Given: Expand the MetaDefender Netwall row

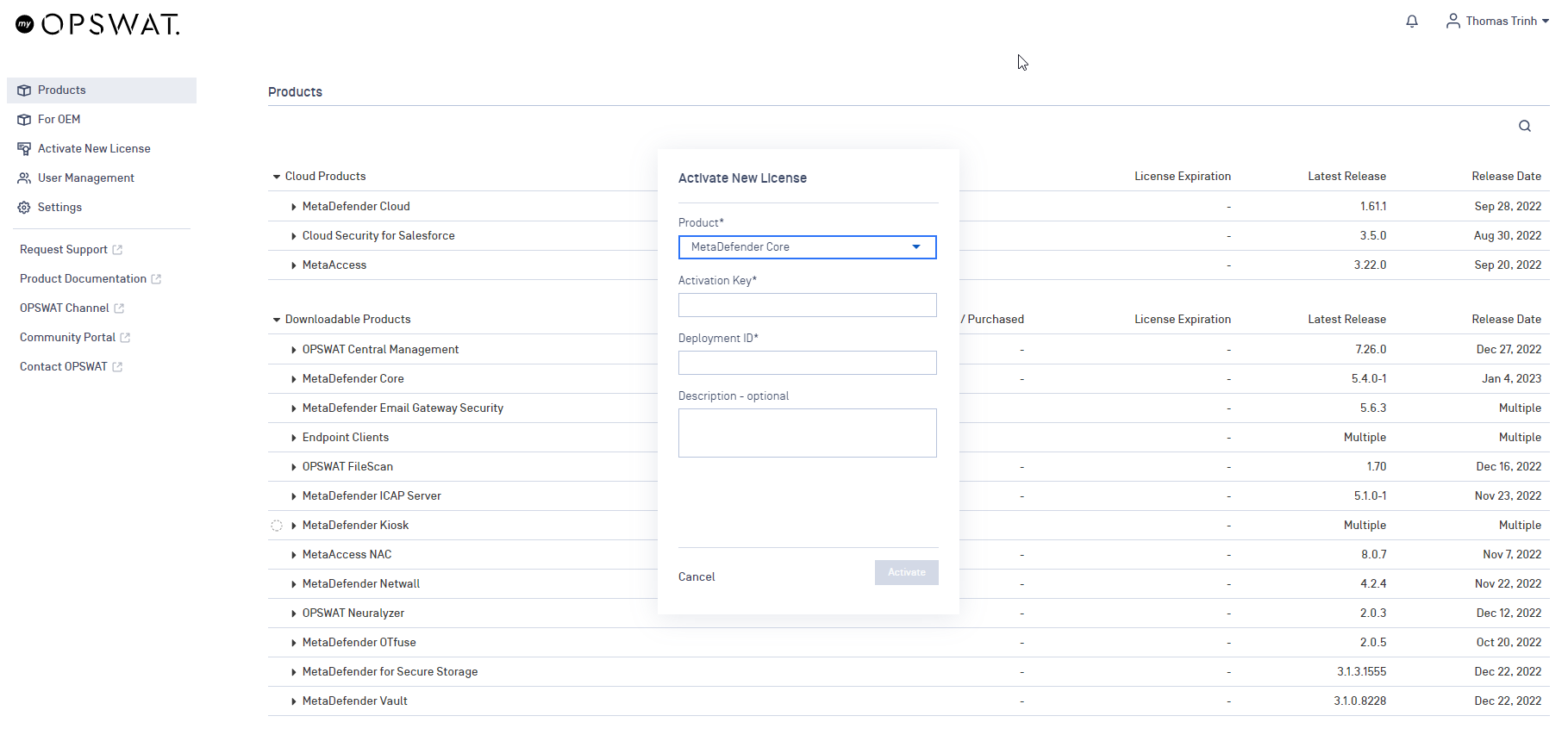Looking at the screenshot, I should 294,584.
